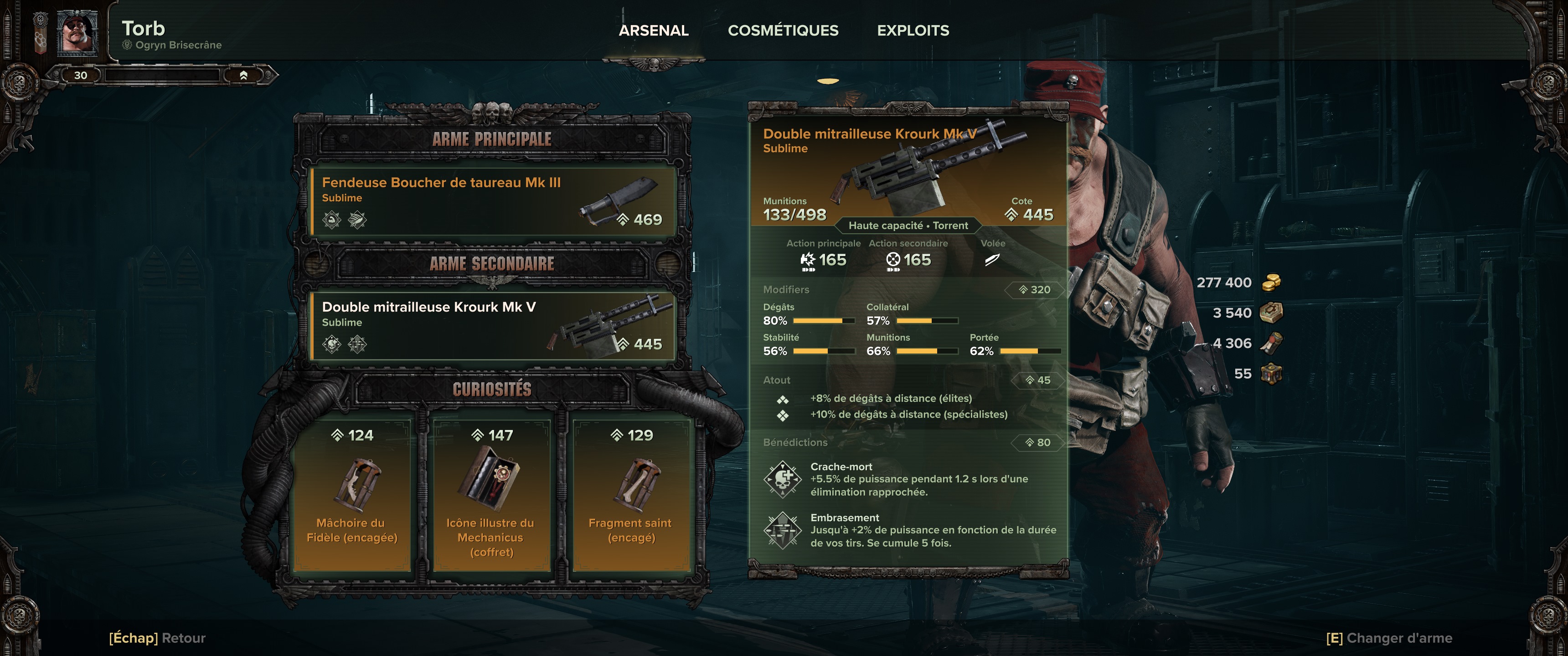This screenshot has height=656, width=1568.
Task: Click the Dégâts 80% stat bar
Action: point(824,321)
